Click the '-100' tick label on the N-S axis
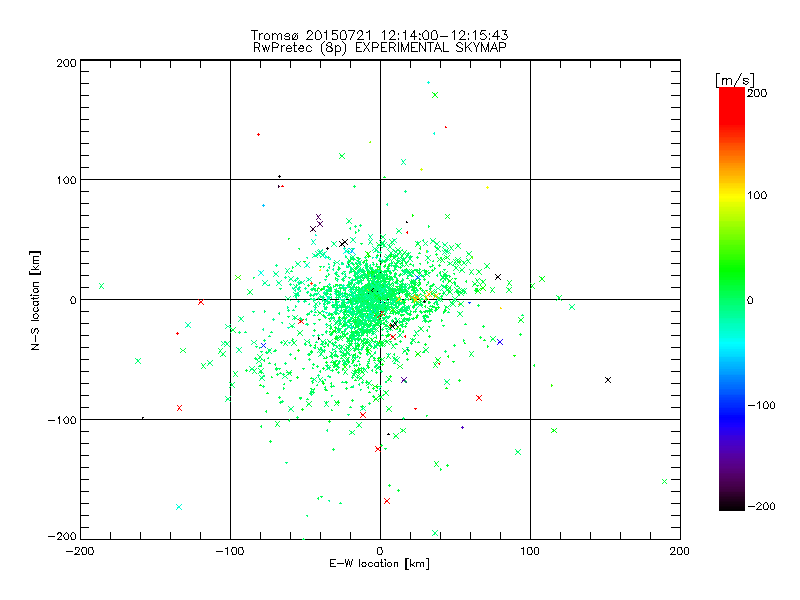The height and width of the screenshot is (600, 800). (62, 420)
